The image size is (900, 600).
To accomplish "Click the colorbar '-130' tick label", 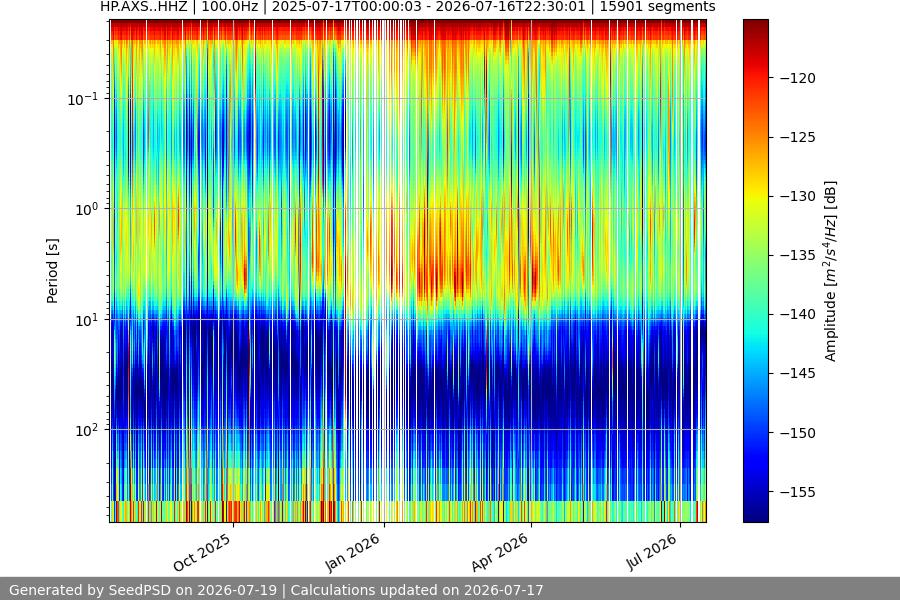I will (x=797, y=196).
